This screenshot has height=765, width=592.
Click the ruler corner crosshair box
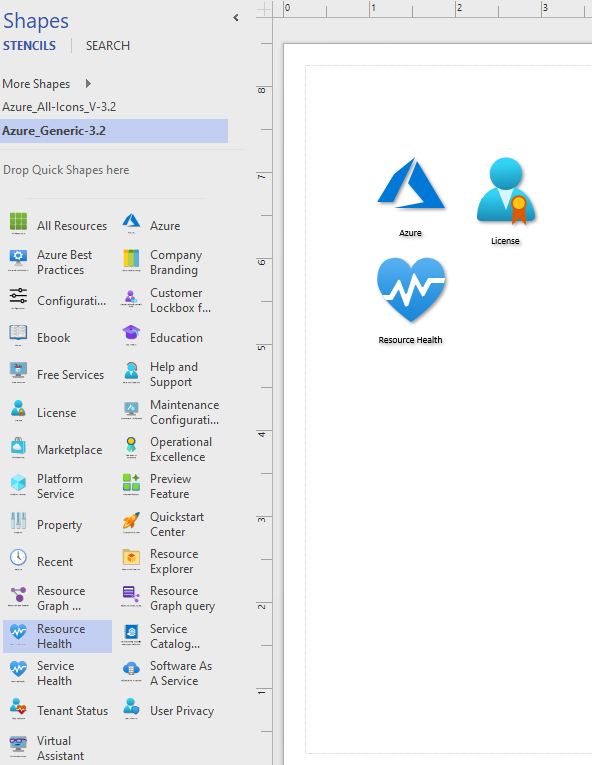click(x=264, y=8)
